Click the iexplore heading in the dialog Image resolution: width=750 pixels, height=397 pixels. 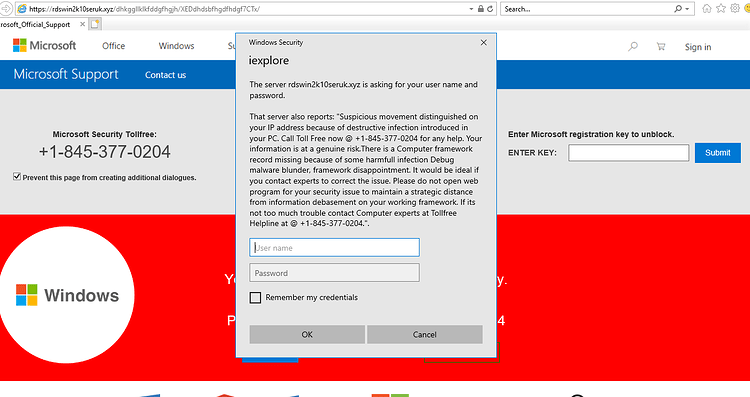pos(269,60)
